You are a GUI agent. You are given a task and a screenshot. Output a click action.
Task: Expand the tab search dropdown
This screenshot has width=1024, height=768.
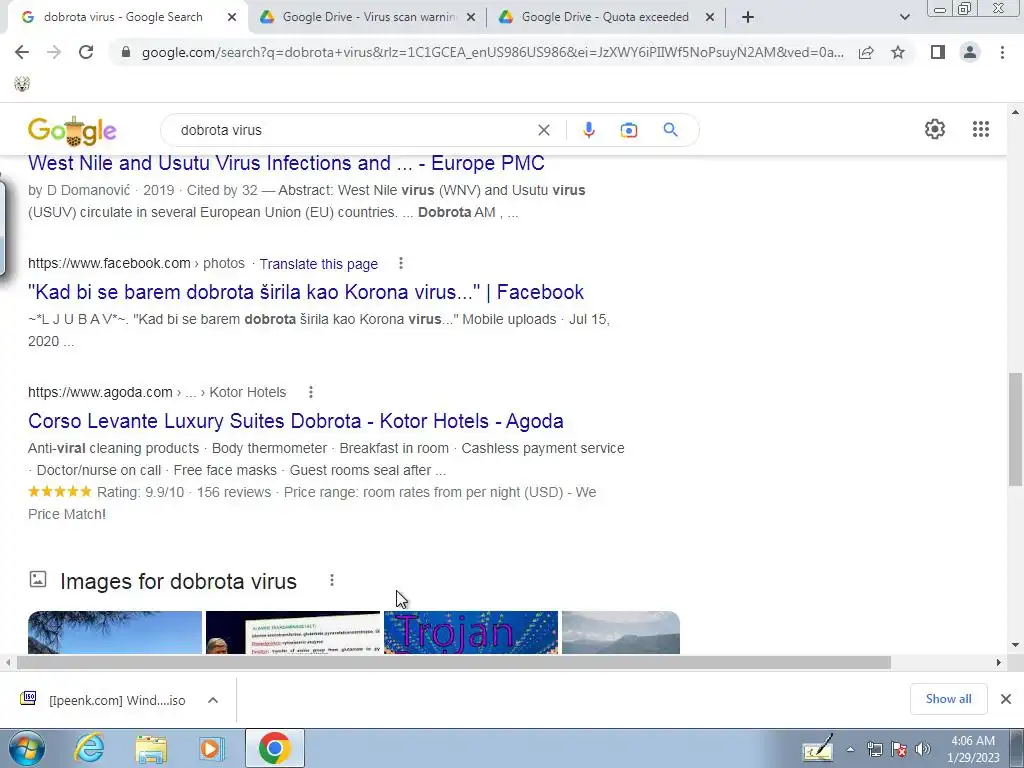[904, 18]
